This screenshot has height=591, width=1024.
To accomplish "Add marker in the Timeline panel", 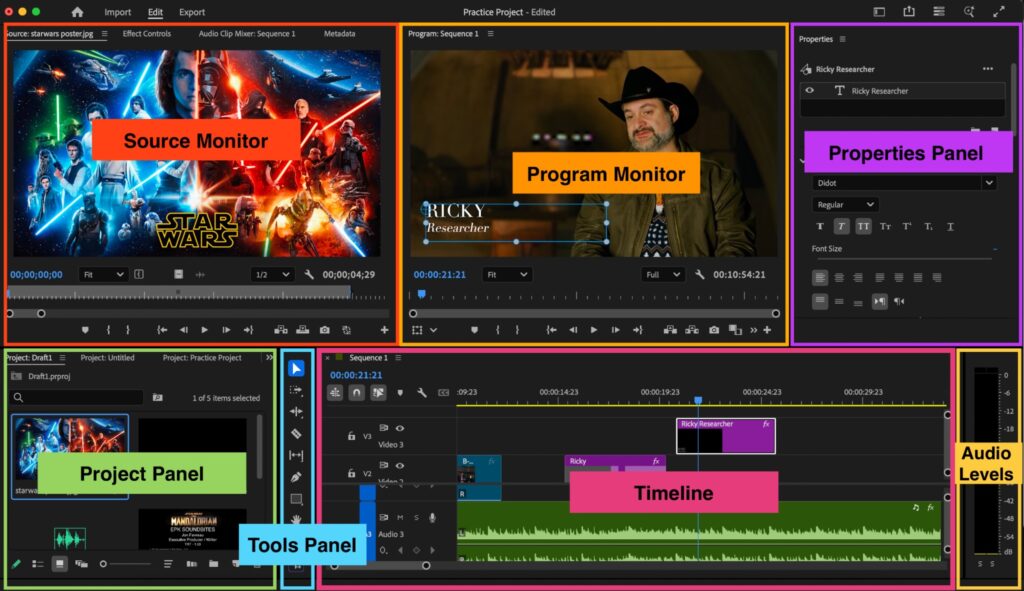I will [x=400, y=392].
